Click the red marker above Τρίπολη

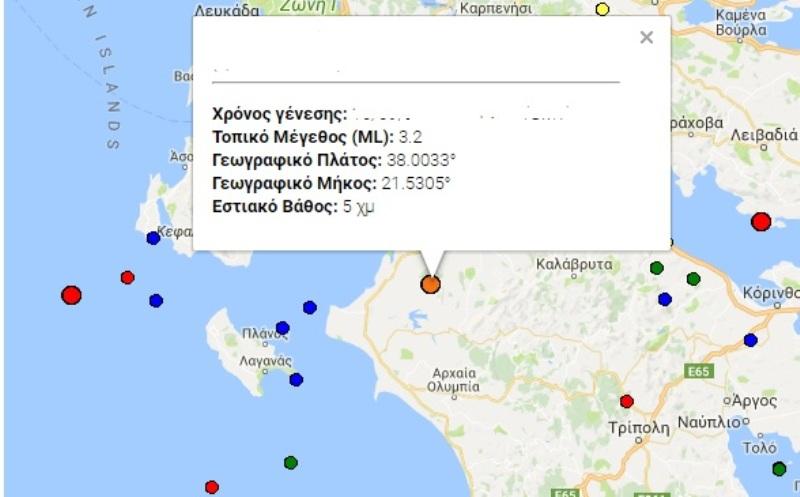tap(627, 401)
